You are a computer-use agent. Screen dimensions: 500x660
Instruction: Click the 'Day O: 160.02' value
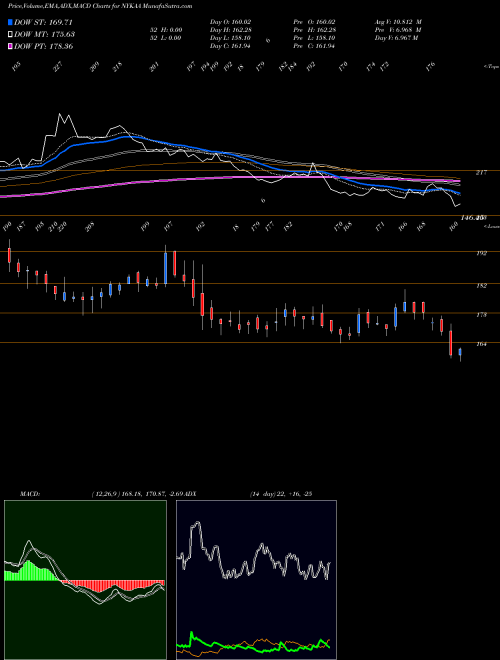click(231, 22)
